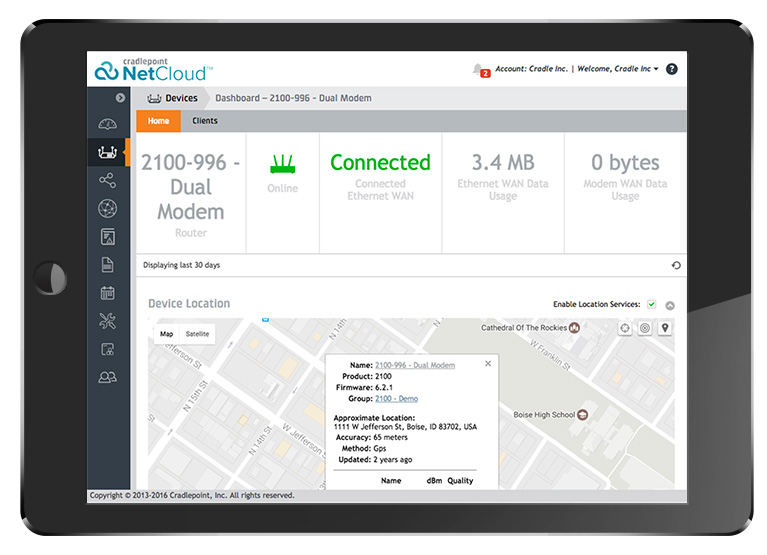The width and height of the screenshot is (767, 555).
Task: Click the dBm column header in popup
Action: click(x=434, y=481)
